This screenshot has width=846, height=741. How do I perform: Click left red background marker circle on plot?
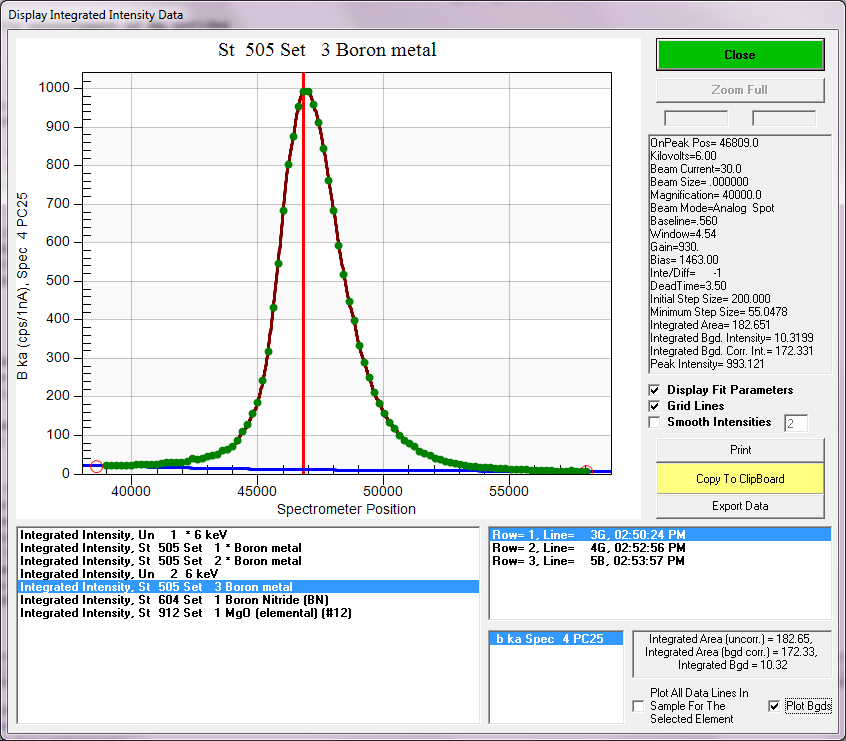[96, 466]
